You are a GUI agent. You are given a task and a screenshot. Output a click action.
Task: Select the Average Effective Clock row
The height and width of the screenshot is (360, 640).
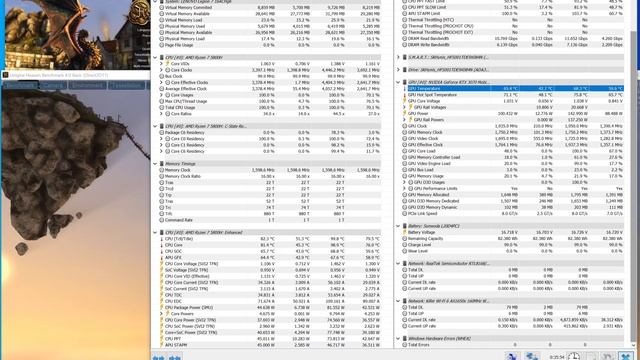[270, 89]
